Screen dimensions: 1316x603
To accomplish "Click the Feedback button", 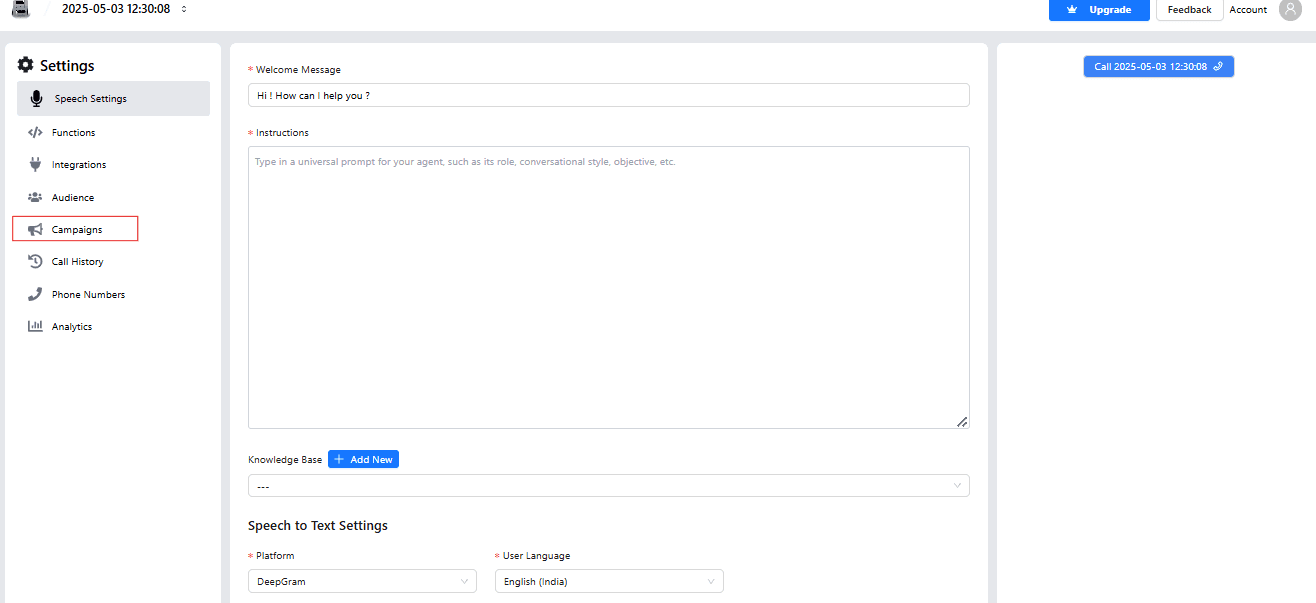I will (x=1189, y=10).
